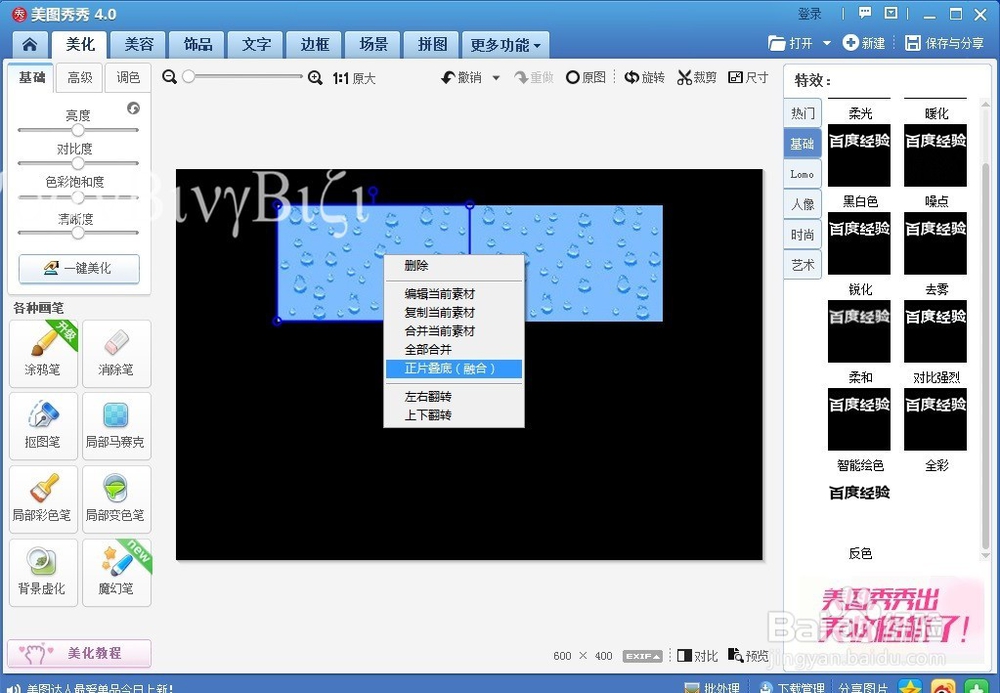Open 尺寸 size dialog
Screen dimensions: 1000x693
coord(748,78)
